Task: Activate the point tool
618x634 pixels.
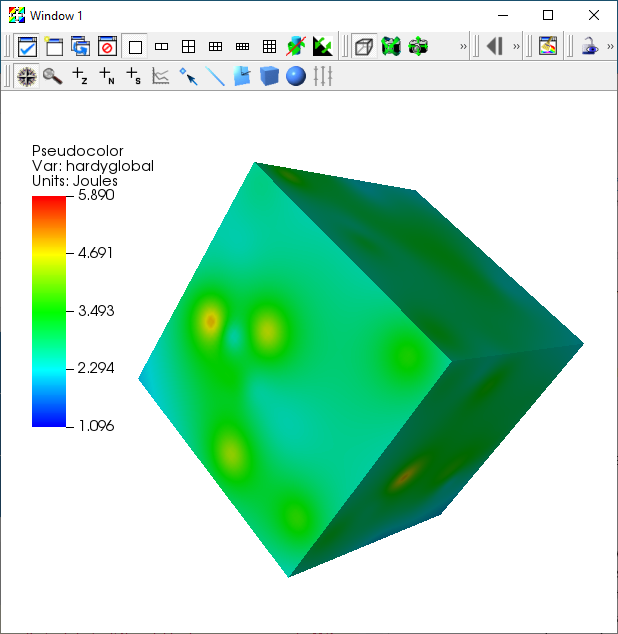Action: [188, 76]
